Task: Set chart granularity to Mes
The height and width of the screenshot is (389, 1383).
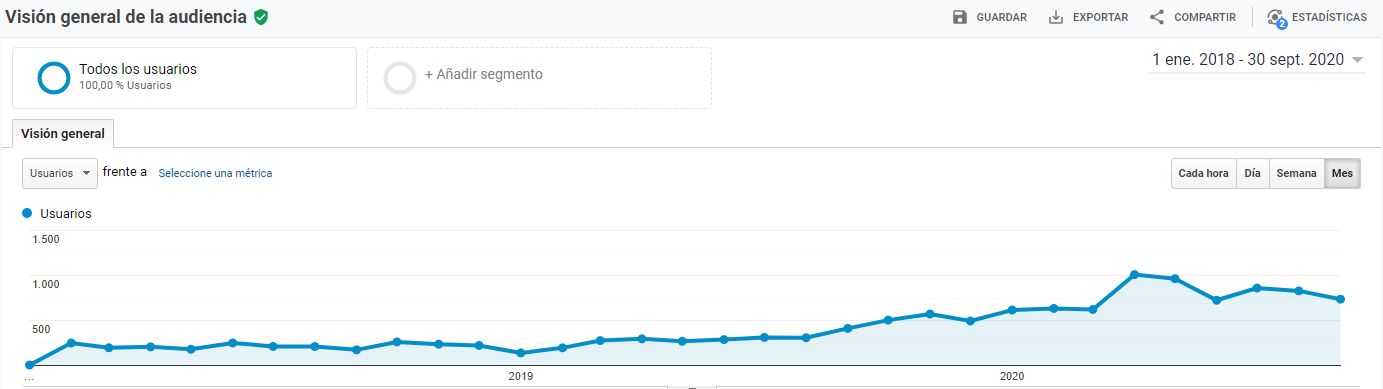Action: (1342, 173)
